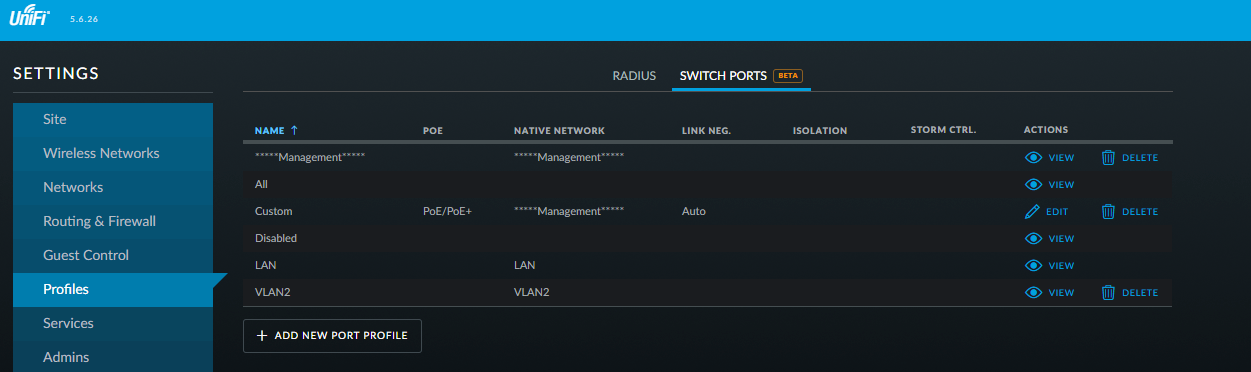Click the UniFi logo in the header
The height and width of the screenshot is (372, 1251).
31,18
